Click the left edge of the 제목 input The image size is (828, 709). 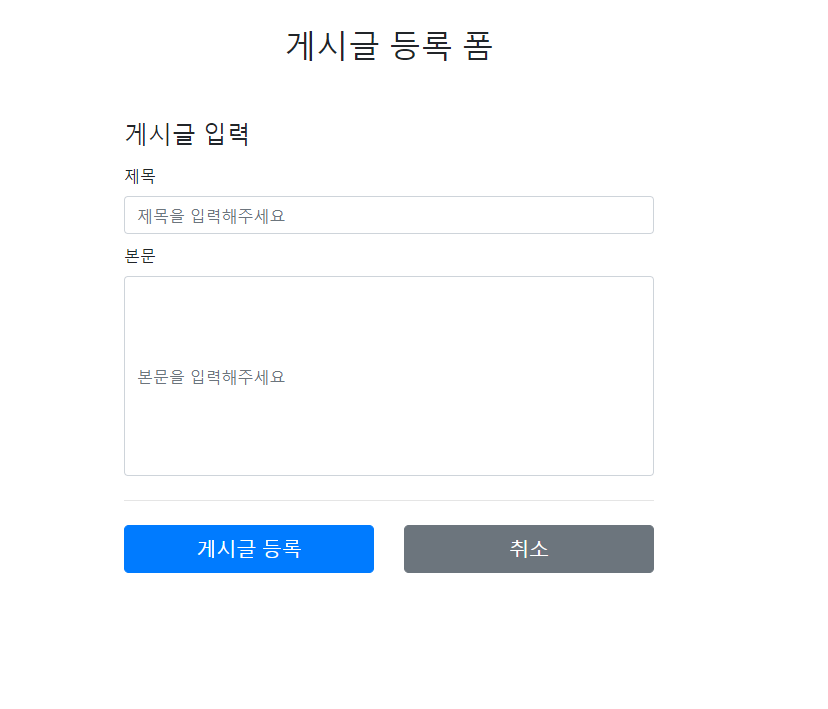point(132,214)
